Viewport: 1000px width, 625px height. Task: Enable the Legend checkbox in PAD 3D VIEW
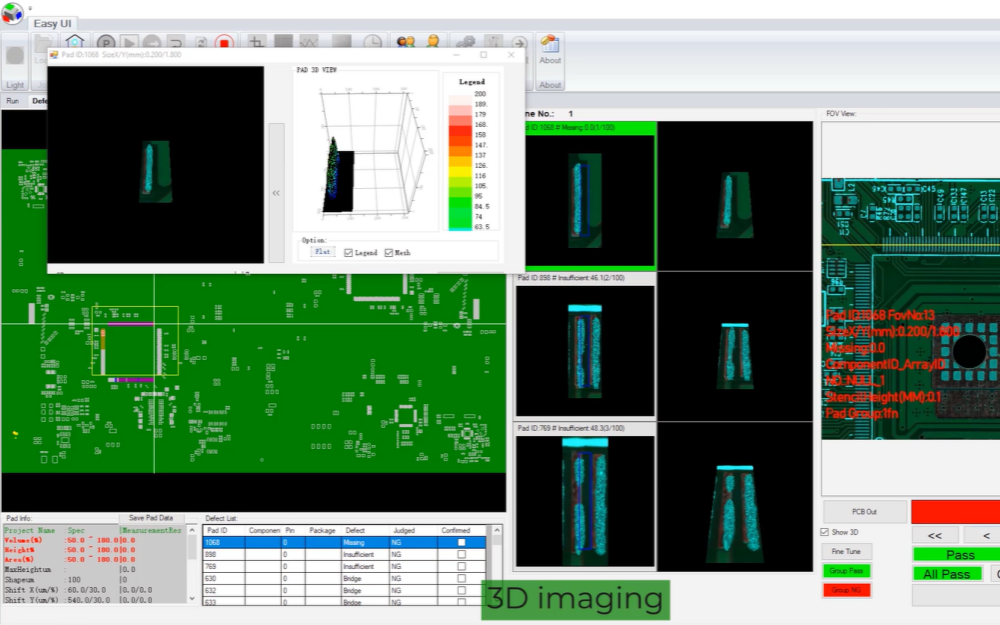(x=348, y=253)
